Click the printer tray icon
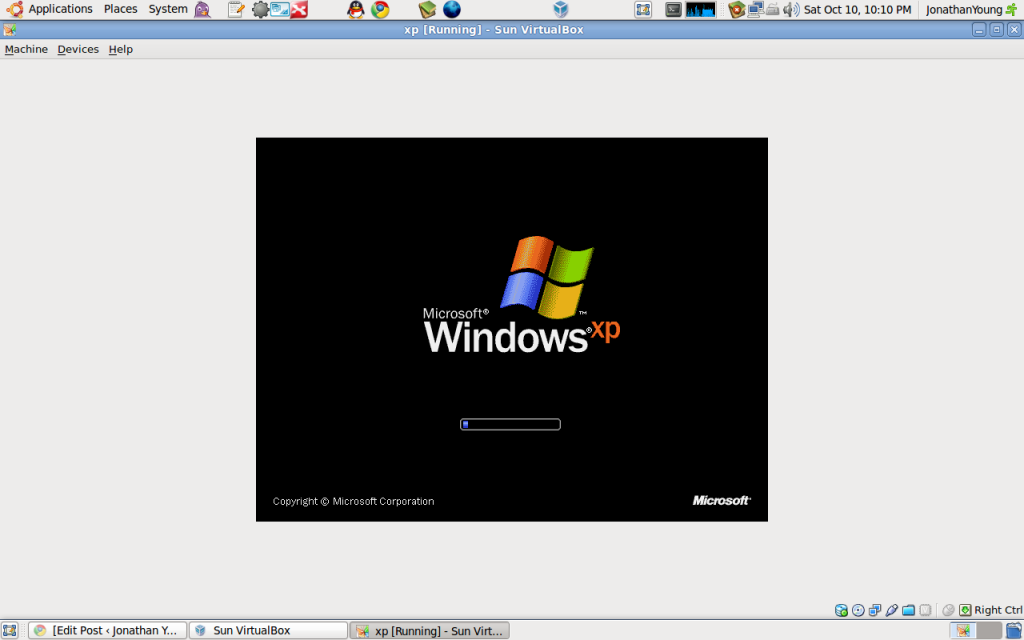 [773, 9]
